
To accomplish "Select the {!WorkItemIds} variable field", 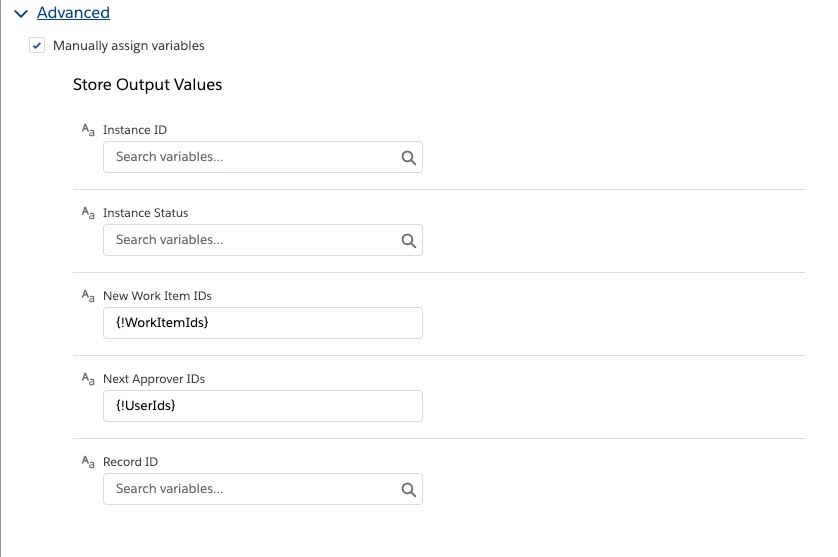I will pyautogui.click(x=262, y=323).
